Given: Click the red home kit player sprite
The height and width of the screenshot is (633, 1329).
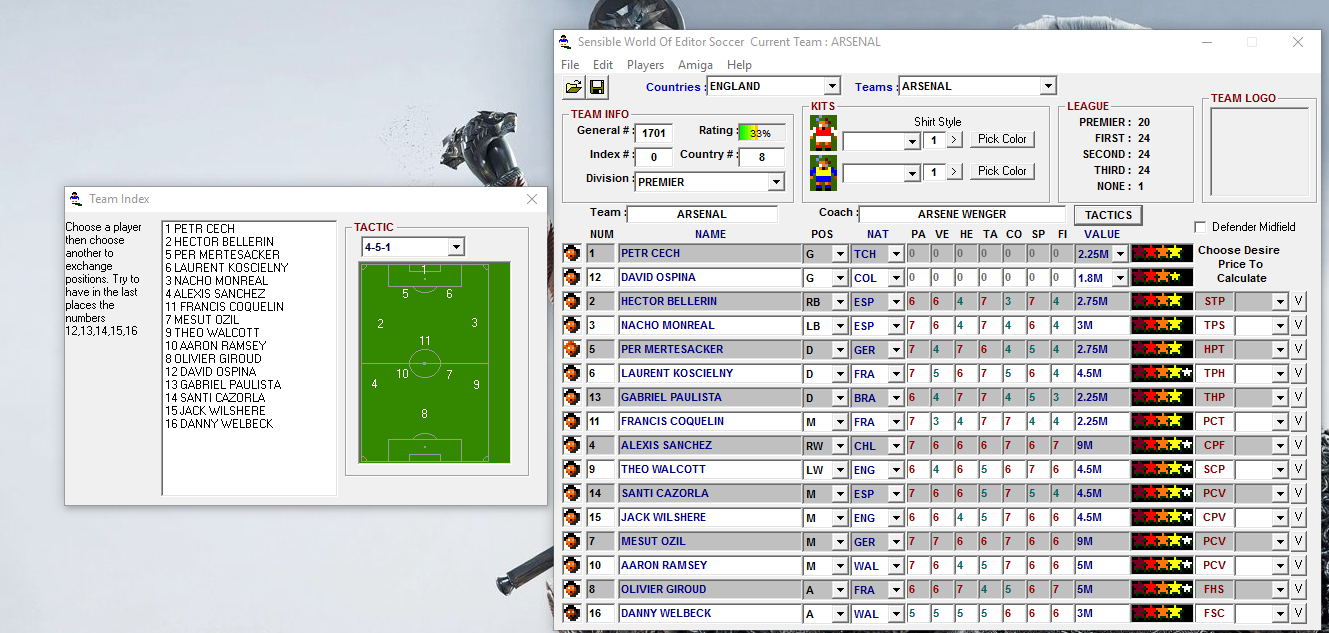Looking at the screenshot, I should (822, 134).
